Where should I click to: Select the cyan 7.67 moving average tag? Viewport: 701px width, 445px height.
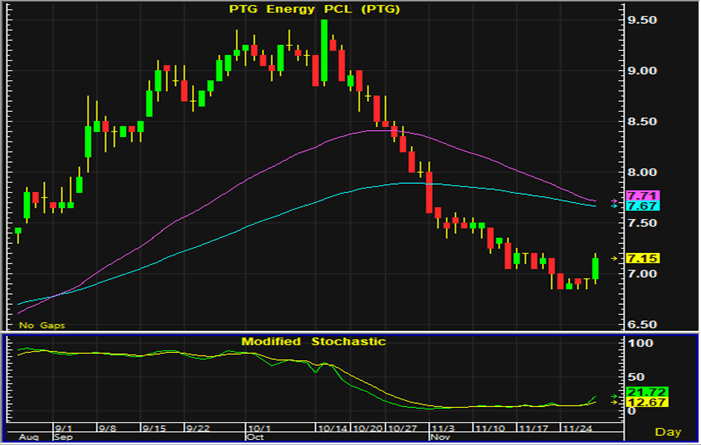[x=640, y=206]
